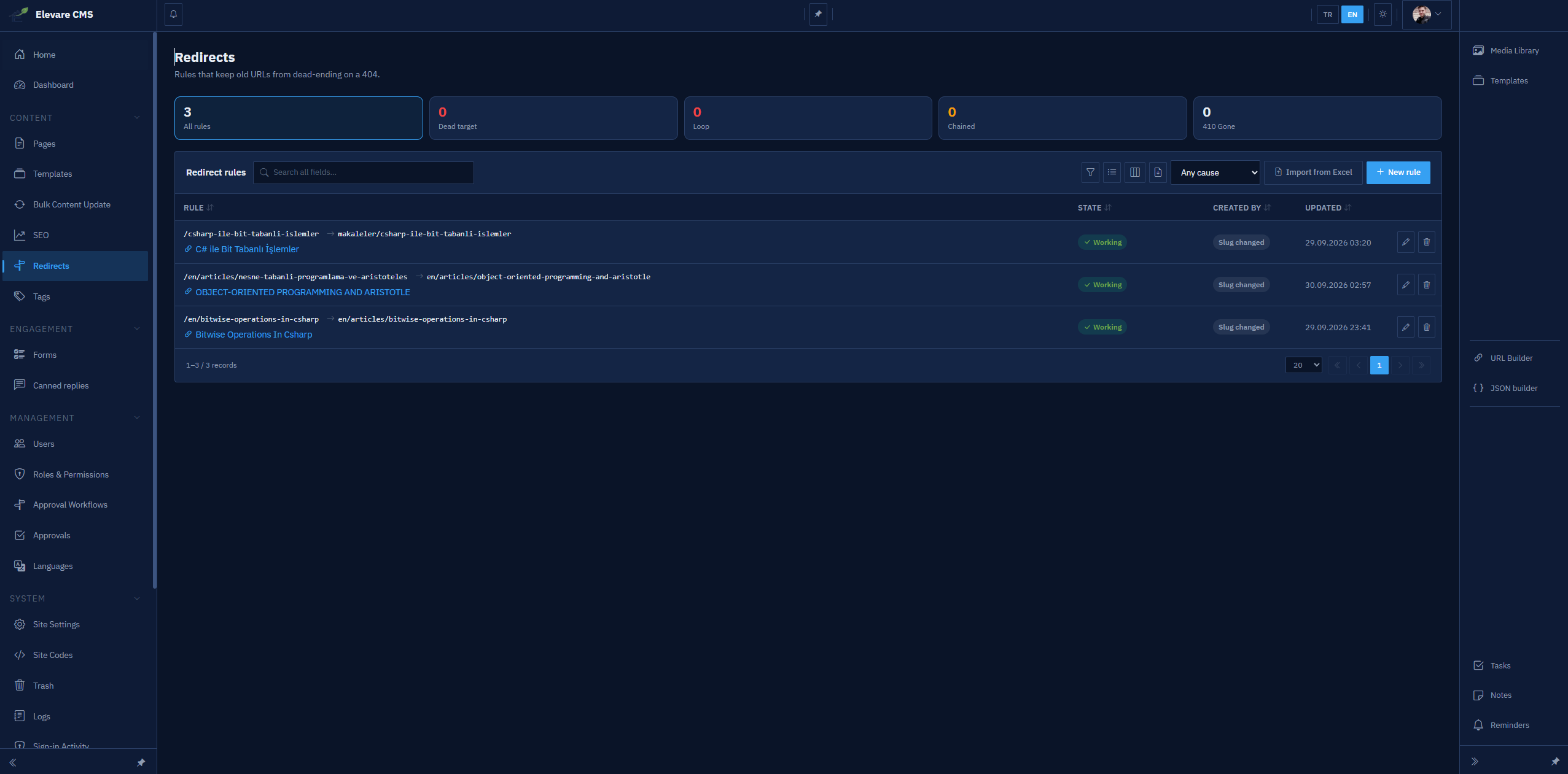Click the export file icon
1568x774 pixels.
1158,172
